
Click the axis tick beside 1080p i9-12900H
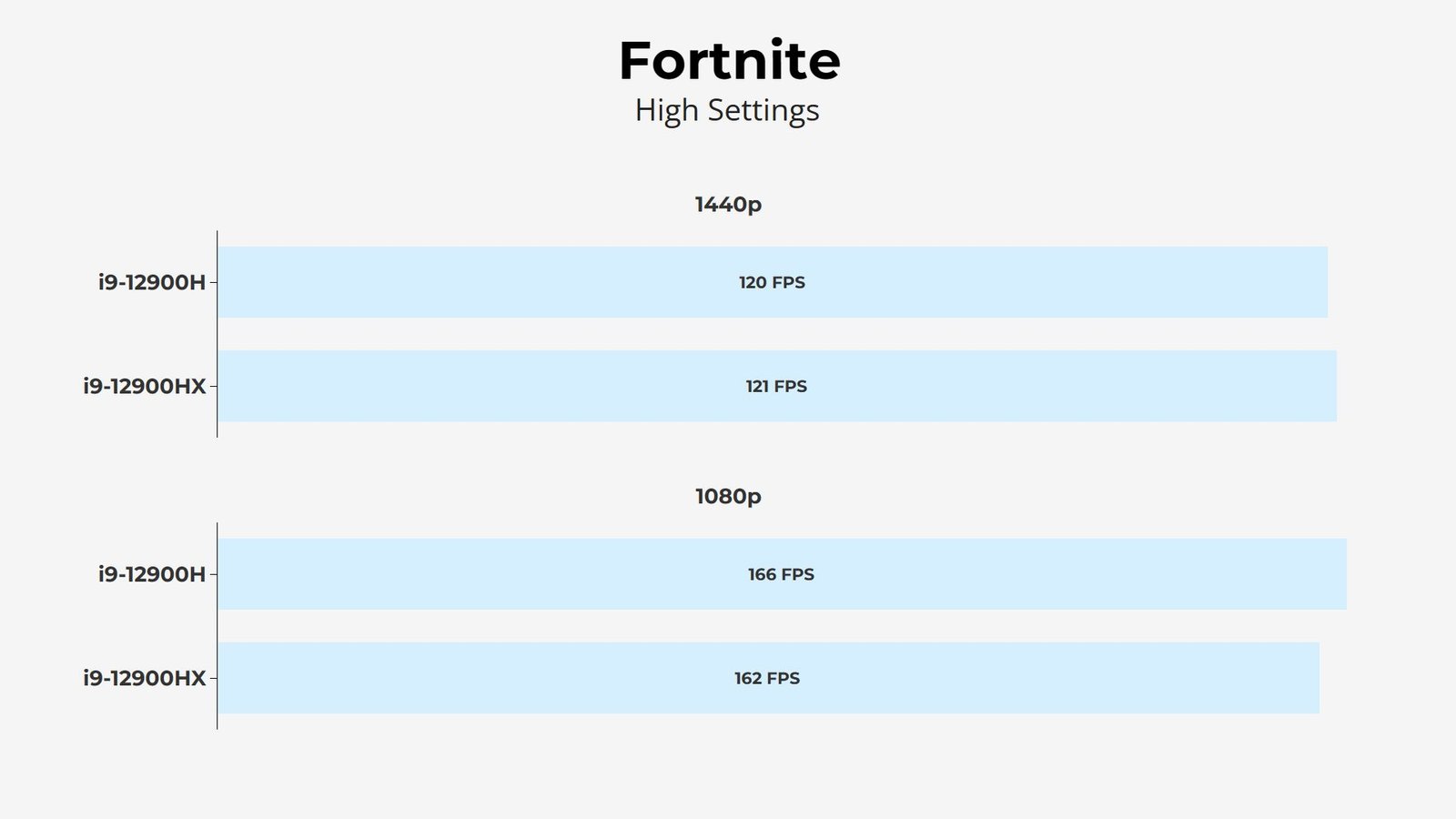tap(213, 574)
